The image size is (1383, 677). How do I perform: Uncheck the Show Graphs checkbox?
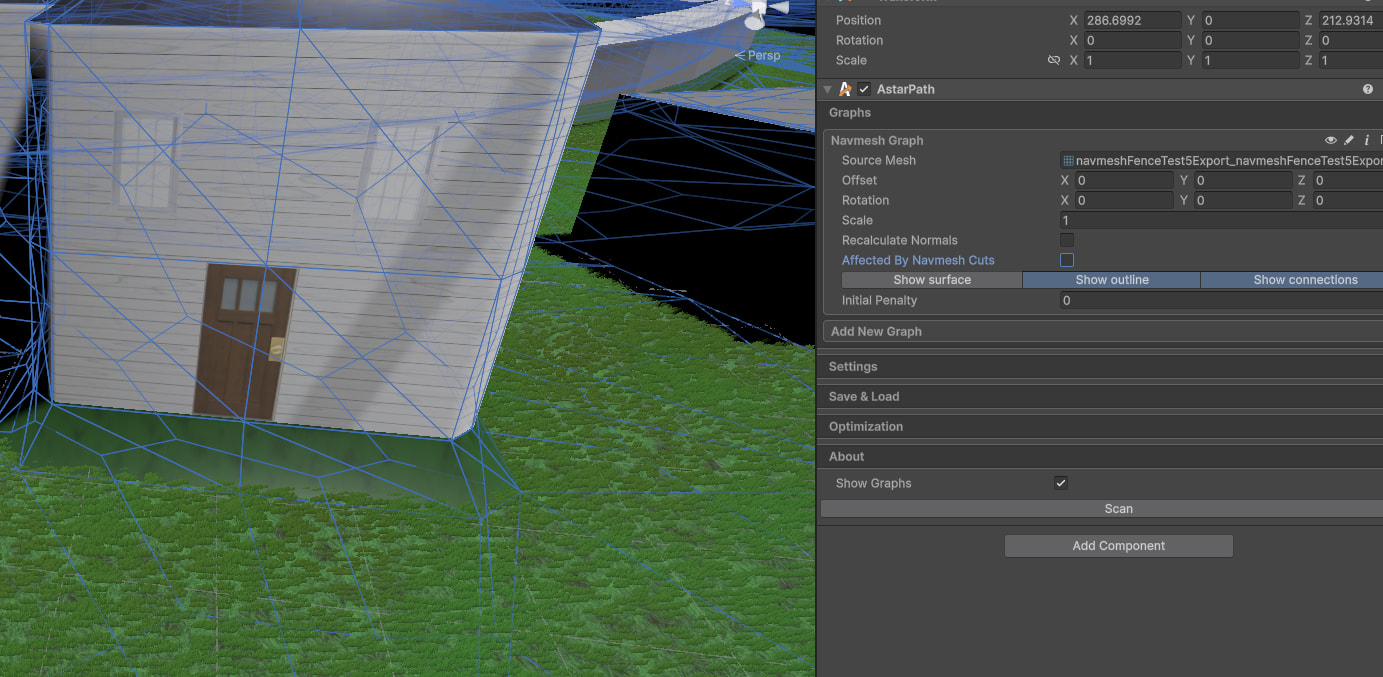pos(1061,483)
